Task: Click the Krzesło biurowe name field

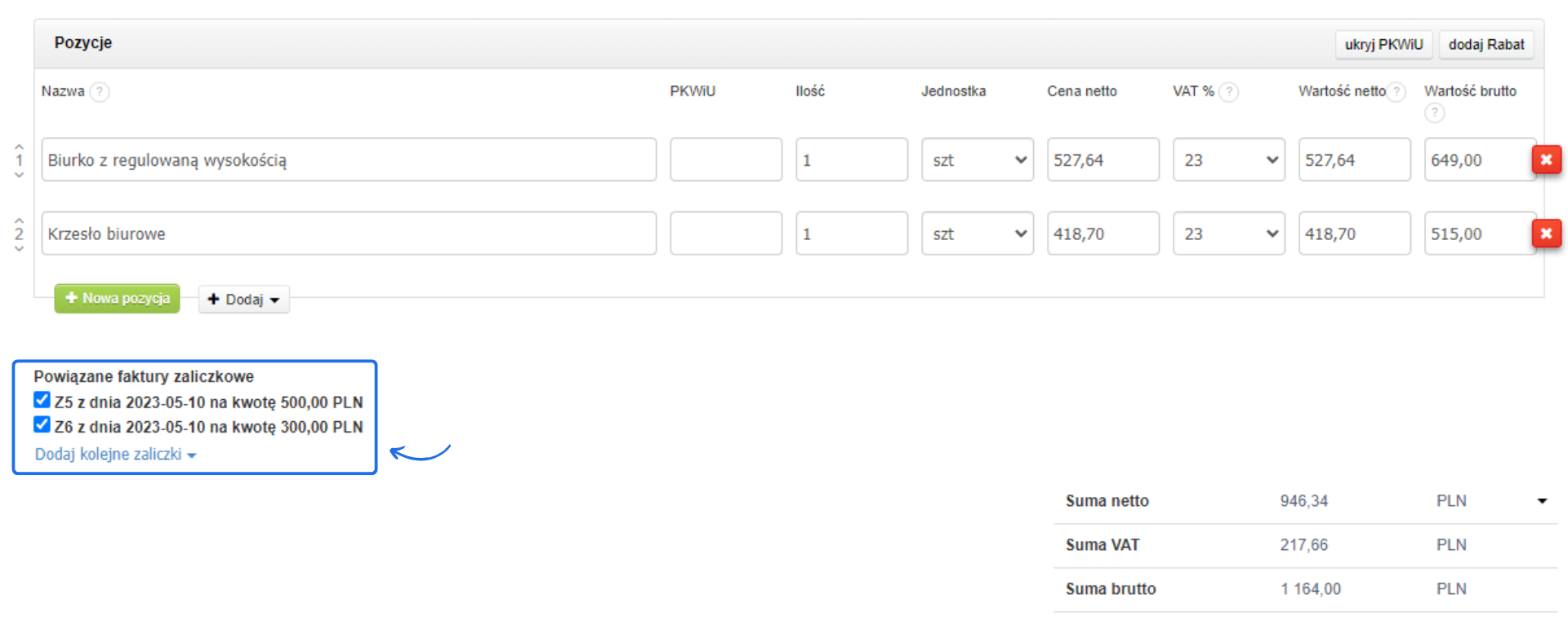Action: (349, 234)
